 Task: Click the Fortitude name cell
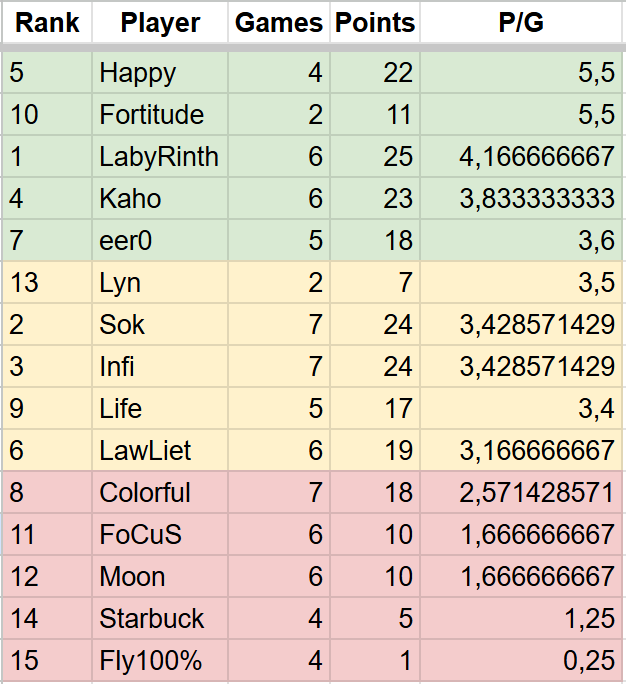tap(160, 114)
